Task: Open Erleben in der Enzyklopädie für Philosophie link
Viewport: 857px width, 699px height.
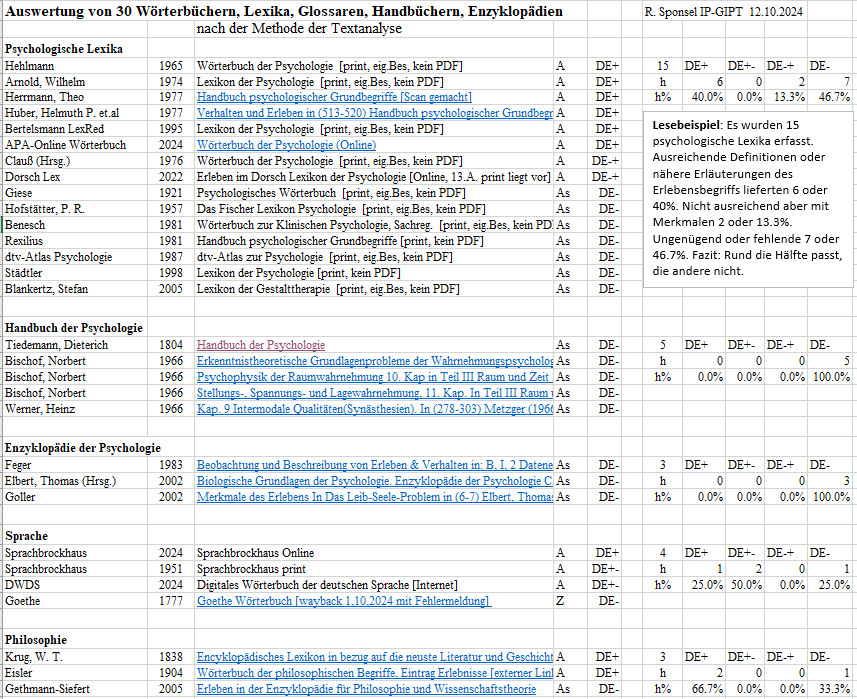Action: click(x=367, y=689)
